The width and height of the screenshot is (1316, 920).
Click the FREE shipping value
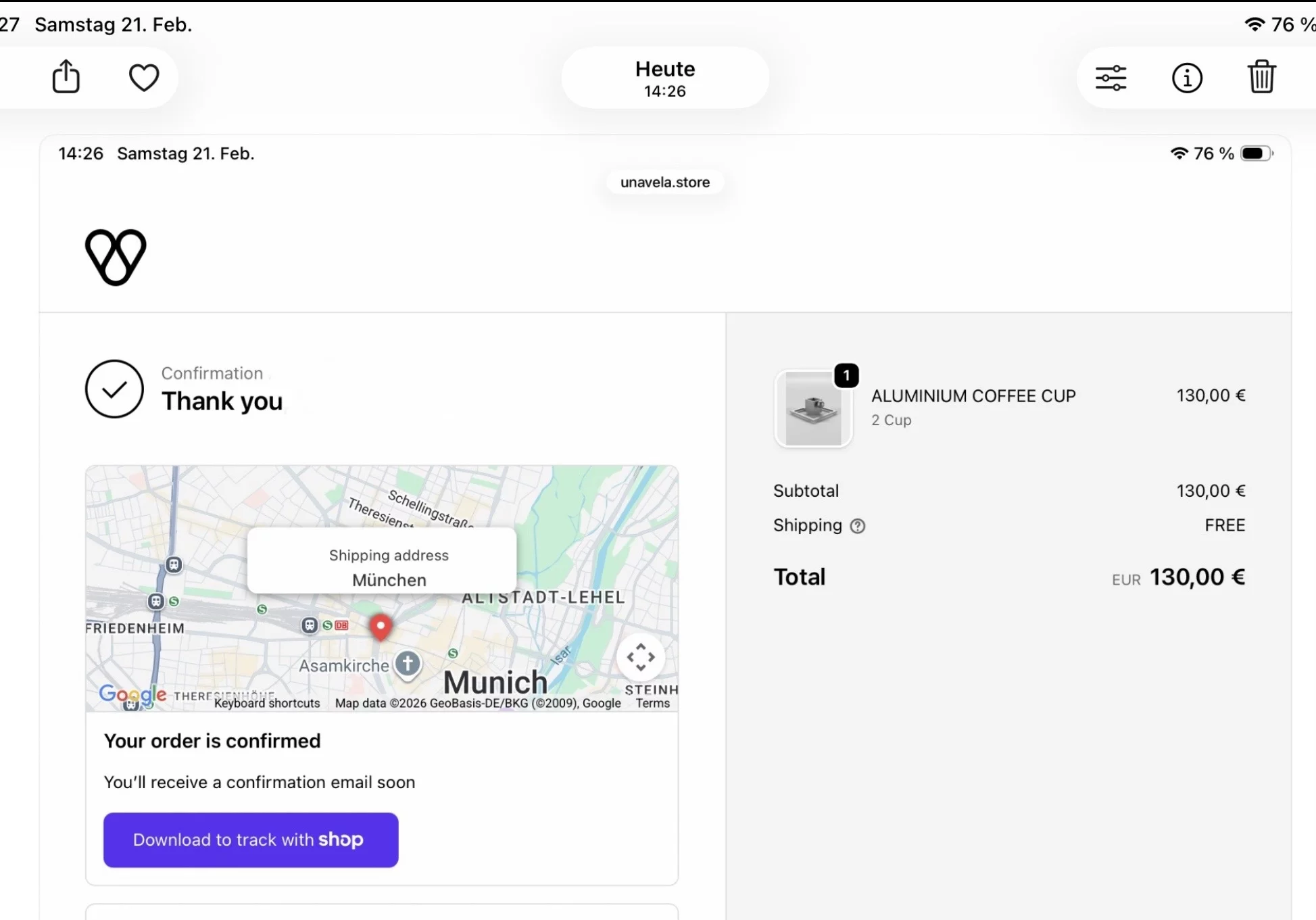1225,525
